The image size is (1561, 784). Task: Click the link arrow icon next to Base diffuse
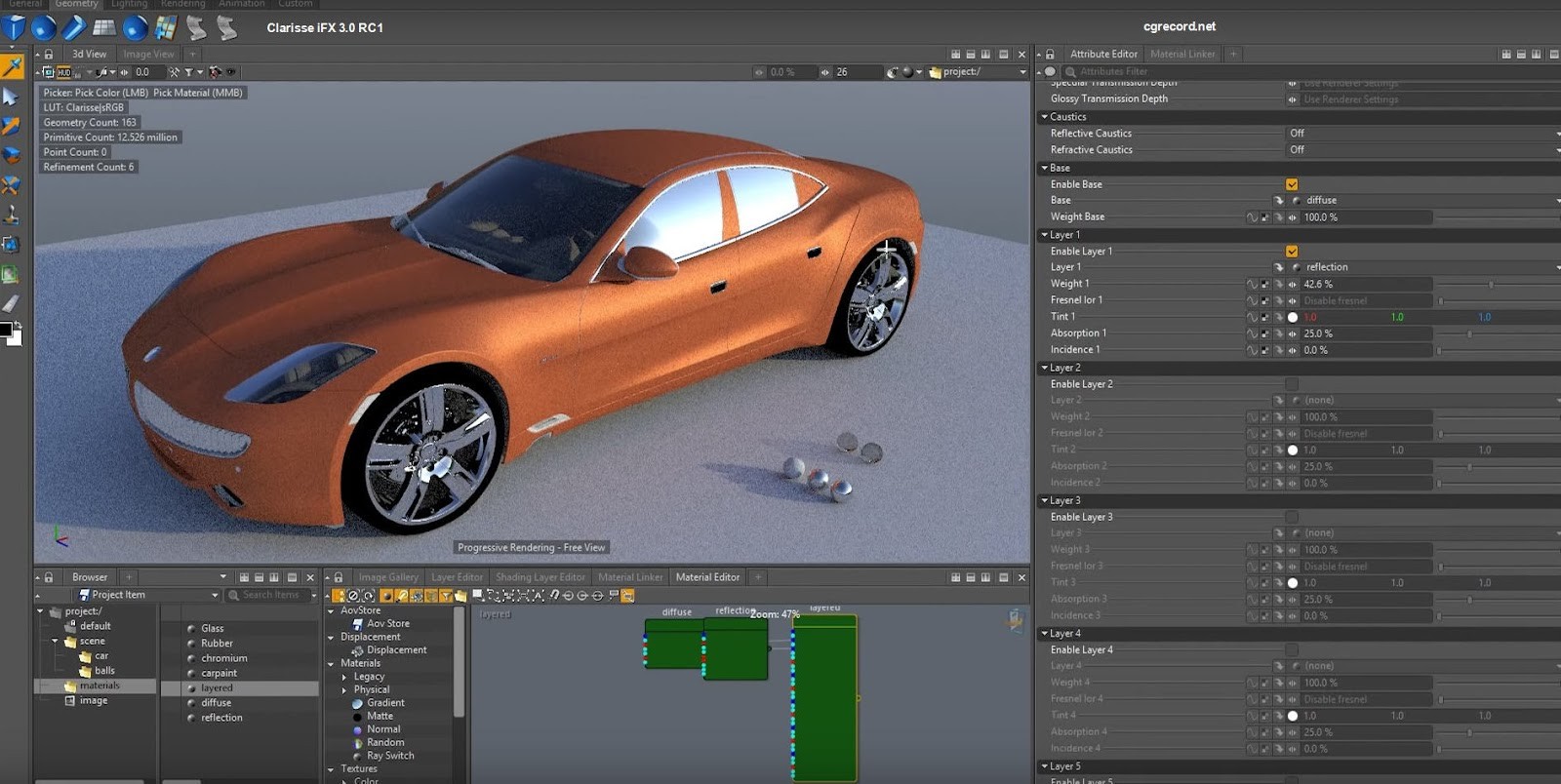coord(1278,200)
